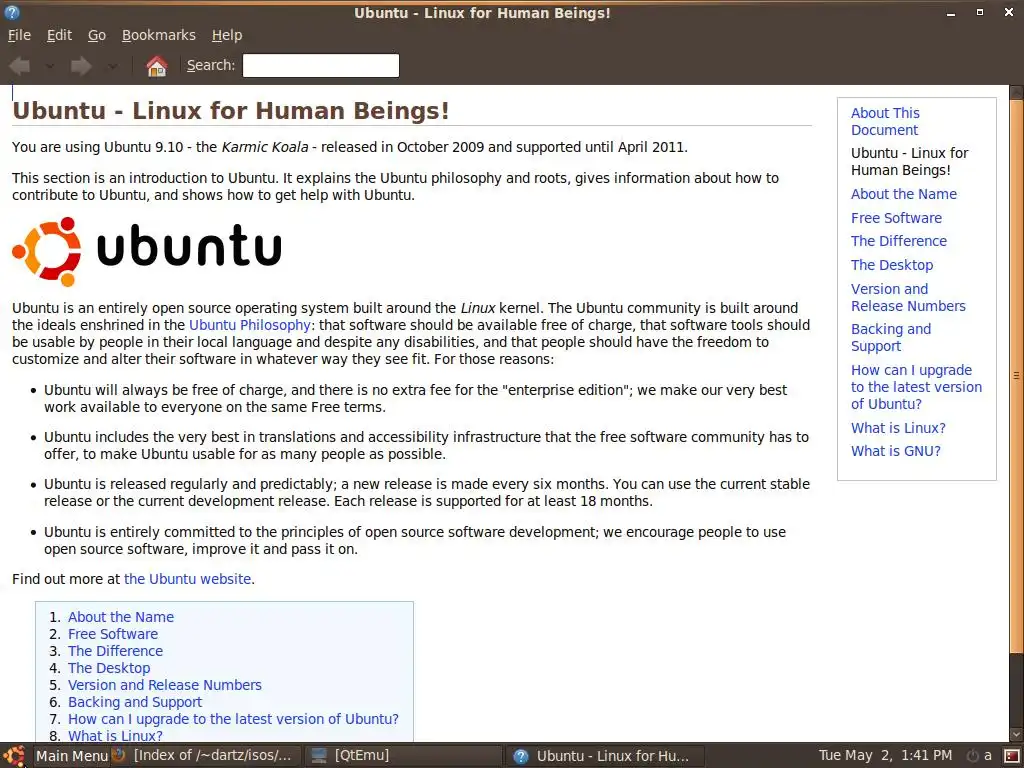Open the Back history dropdown arrow
Image resolution: width=1024 pixels, height=768 pixels.
[x=50, y=66]
